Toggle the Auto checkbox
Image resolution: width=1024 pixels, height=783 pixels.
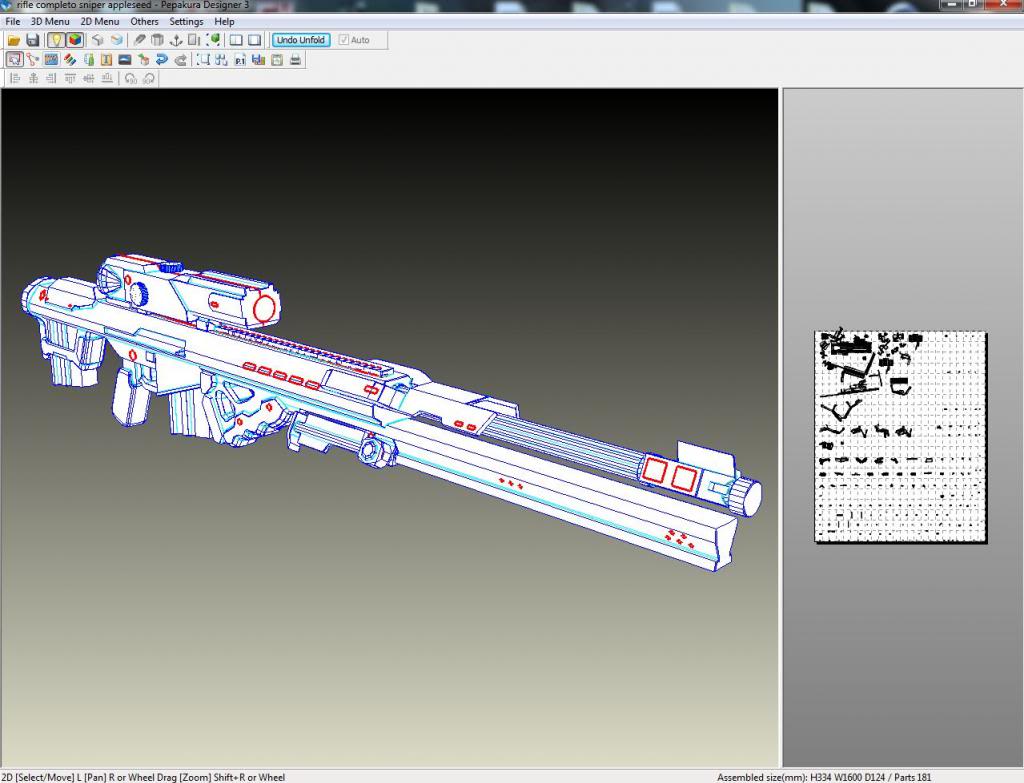coord(345,40)
